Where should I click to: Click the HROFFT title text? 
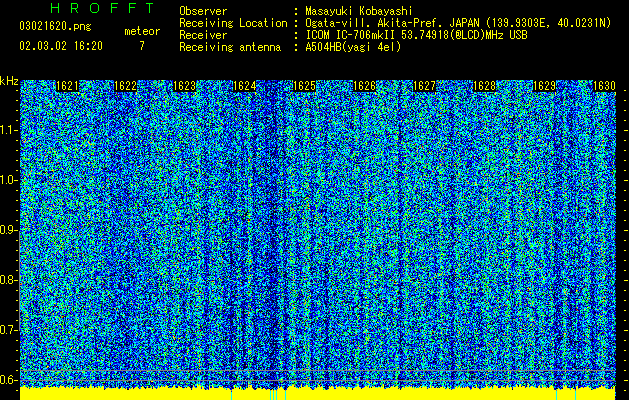pyautogui.click(x=102, y=8)
